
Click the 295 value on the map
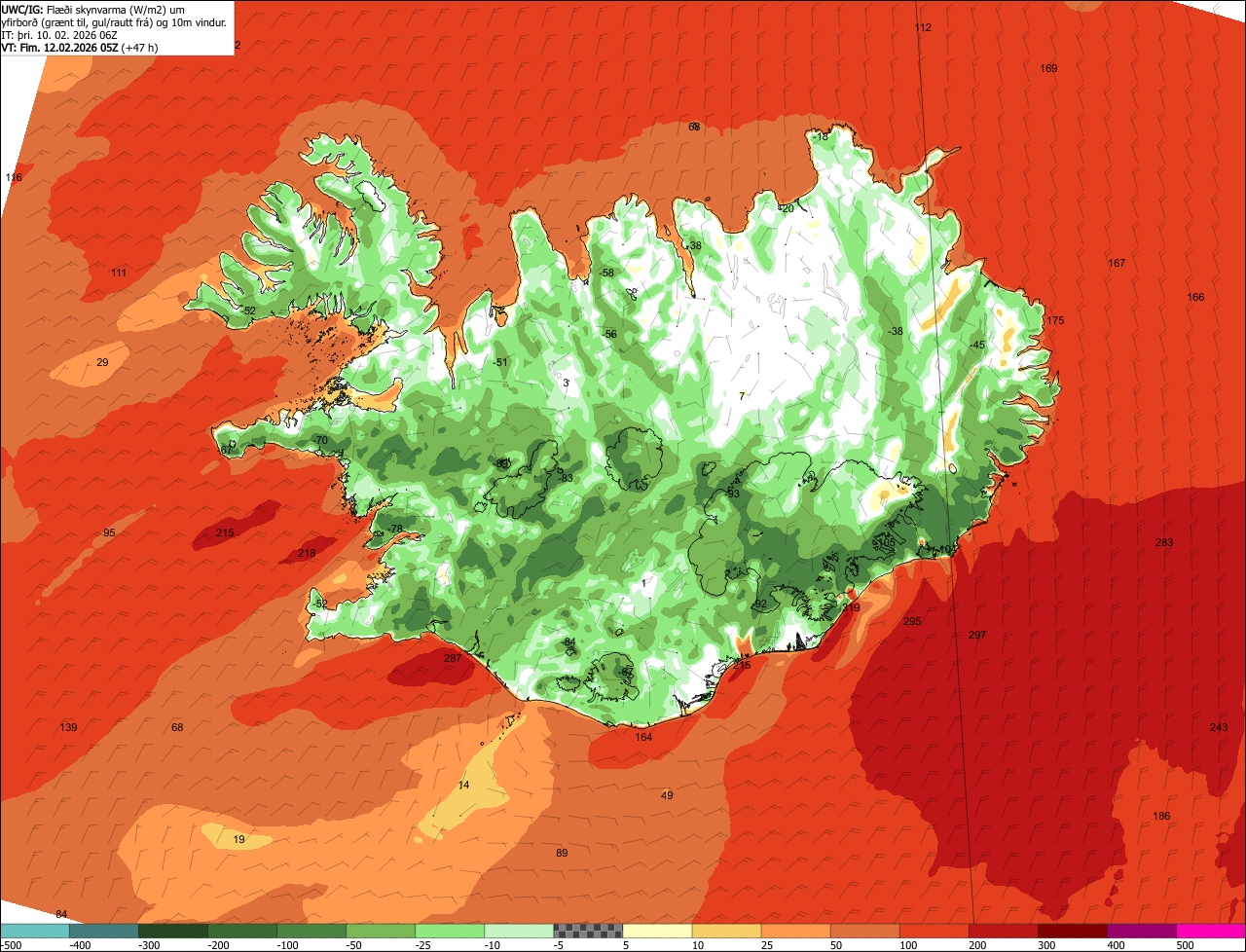click(912, 621)
